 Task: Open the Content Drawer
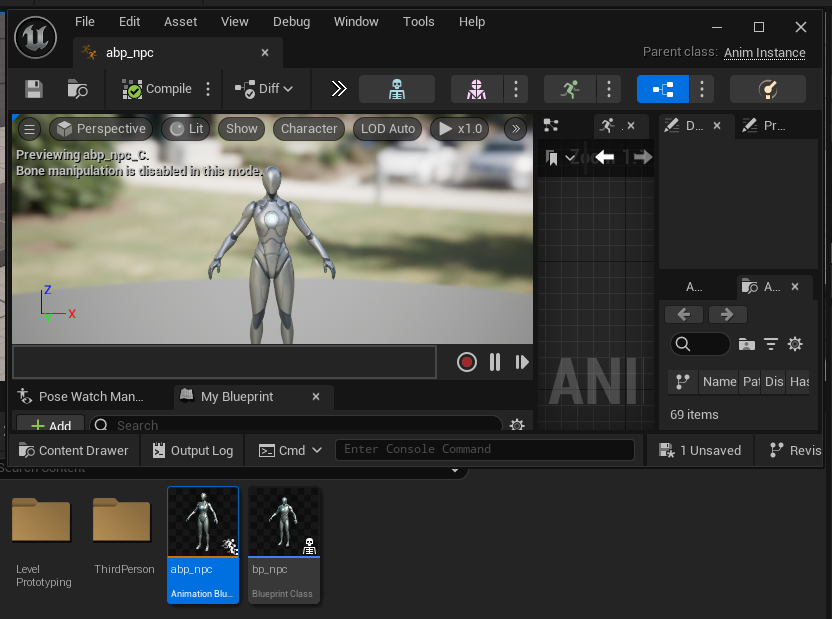coord(74,451)
